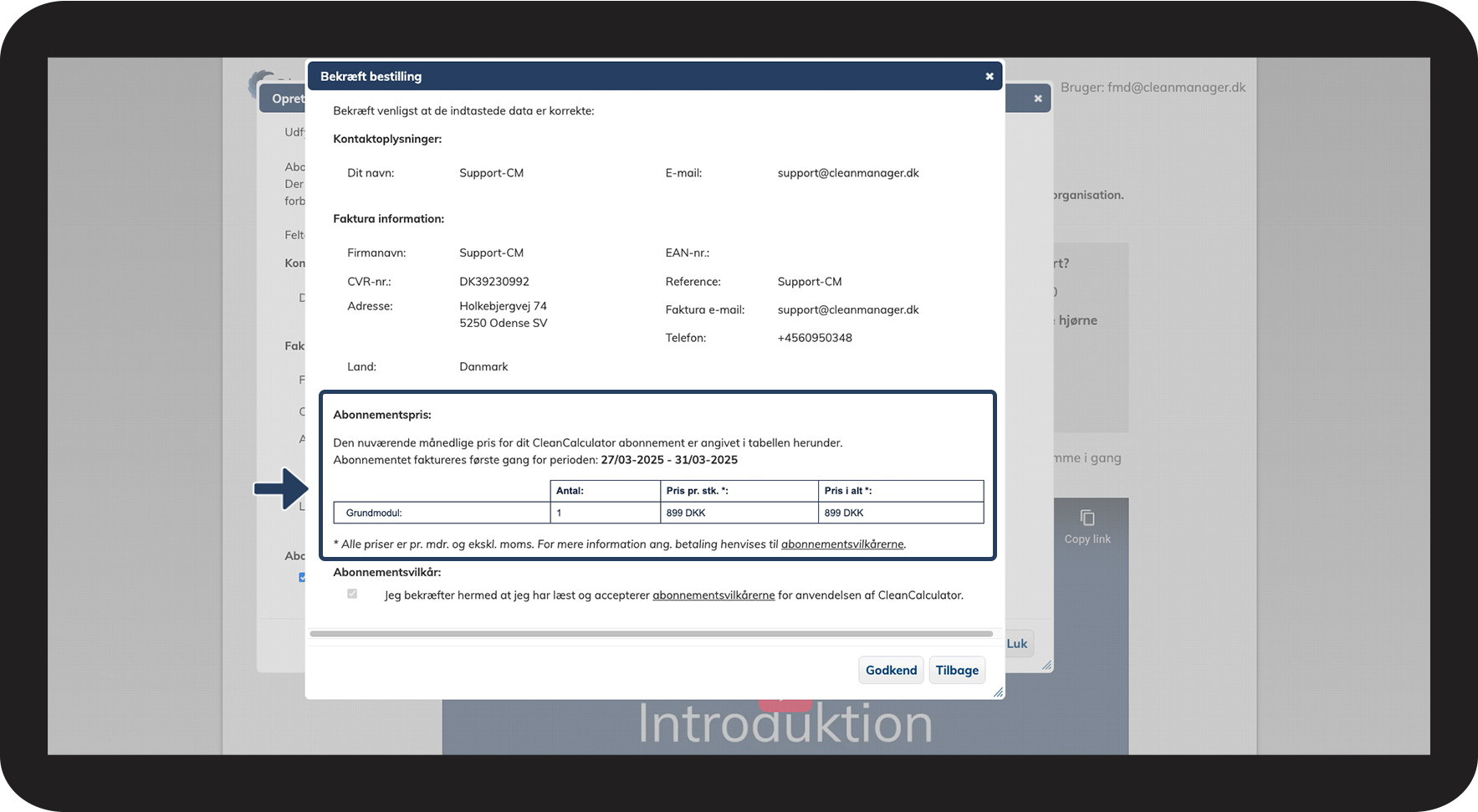Toggle the accept subscription terms checkbox

pos(352,594)
